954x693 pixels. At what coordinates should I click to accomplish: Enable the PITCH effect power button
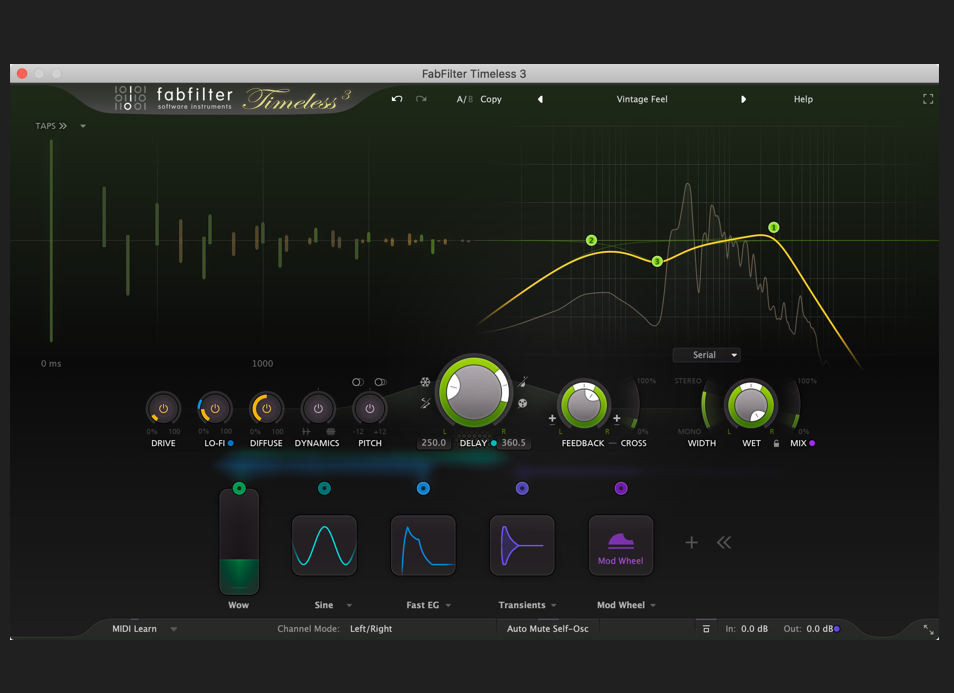click(x=370, y=409)
